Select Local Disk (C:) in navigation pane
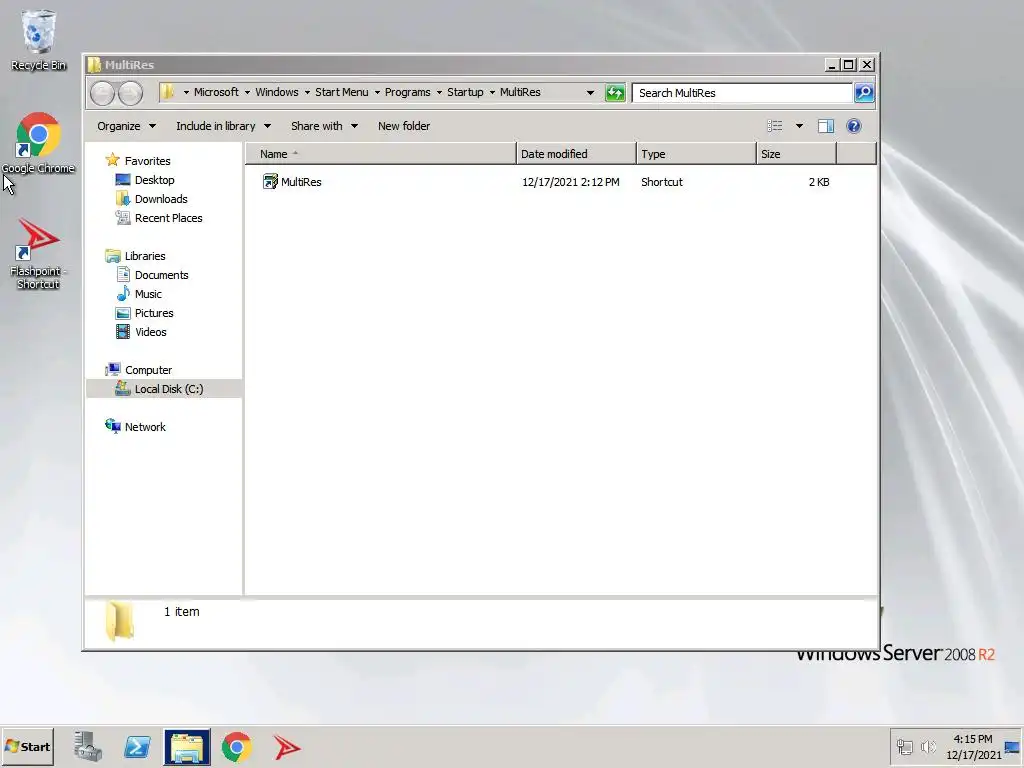This screenshot has height=768, width=1024. tap(164, 389)
